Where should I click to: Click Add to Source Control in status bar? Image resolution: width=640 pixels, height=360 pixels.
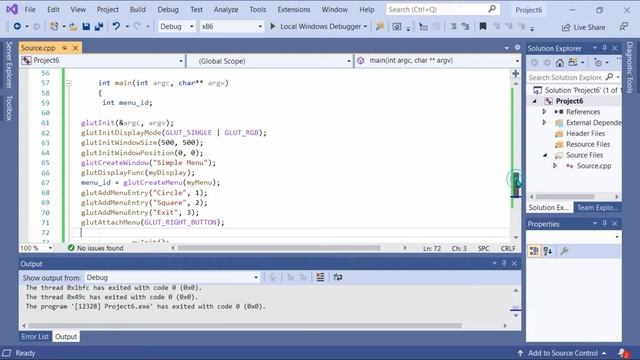562,353
